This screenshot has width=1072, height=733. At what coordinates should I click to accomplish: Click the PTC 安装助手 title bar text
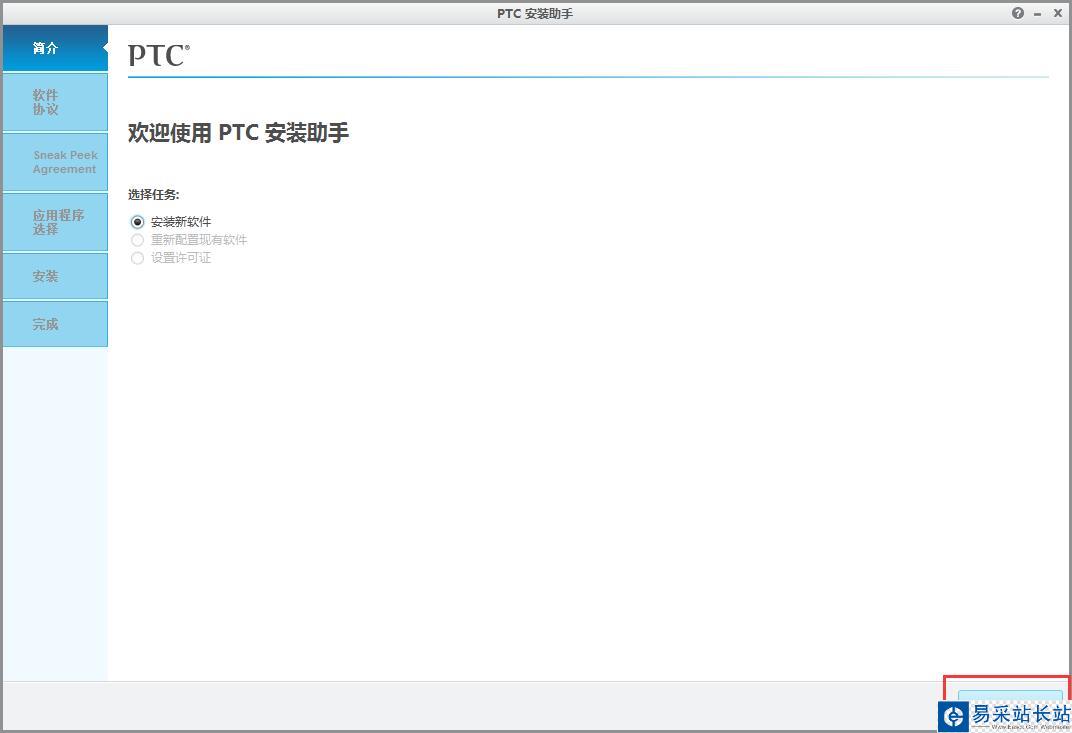pyautogui.click(x=535, y=14)
